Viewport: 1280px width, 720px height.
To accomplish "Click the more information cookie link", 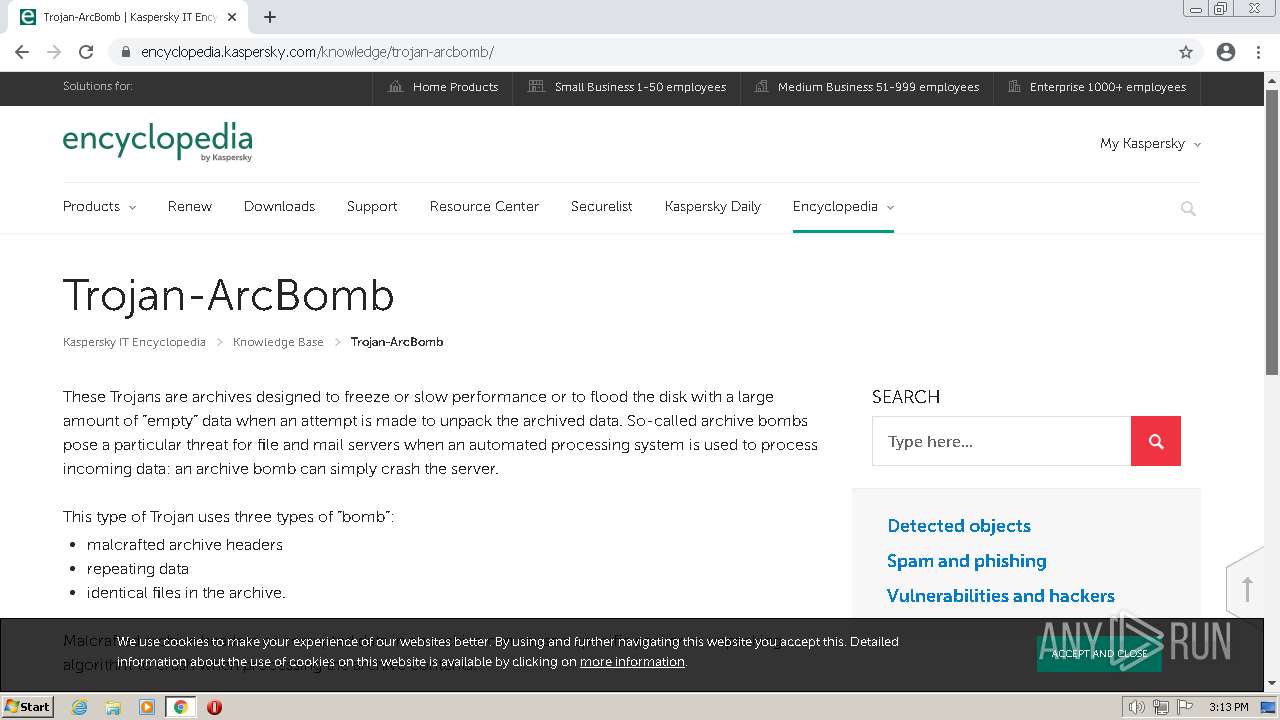I will [632, 662].
